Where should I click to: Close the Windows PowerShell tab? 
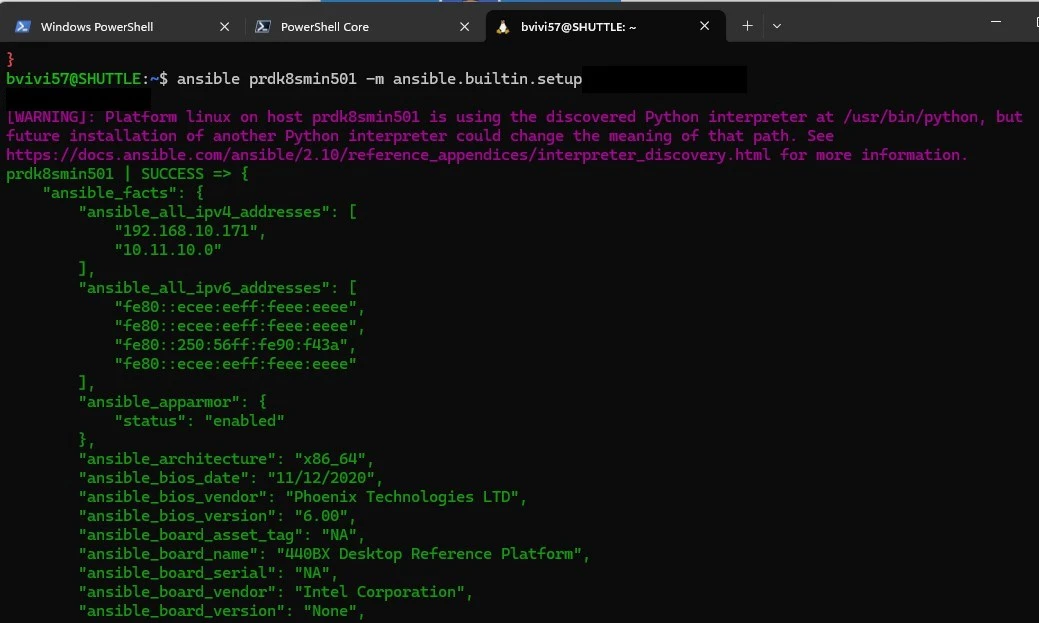click(x=224, y=27)
